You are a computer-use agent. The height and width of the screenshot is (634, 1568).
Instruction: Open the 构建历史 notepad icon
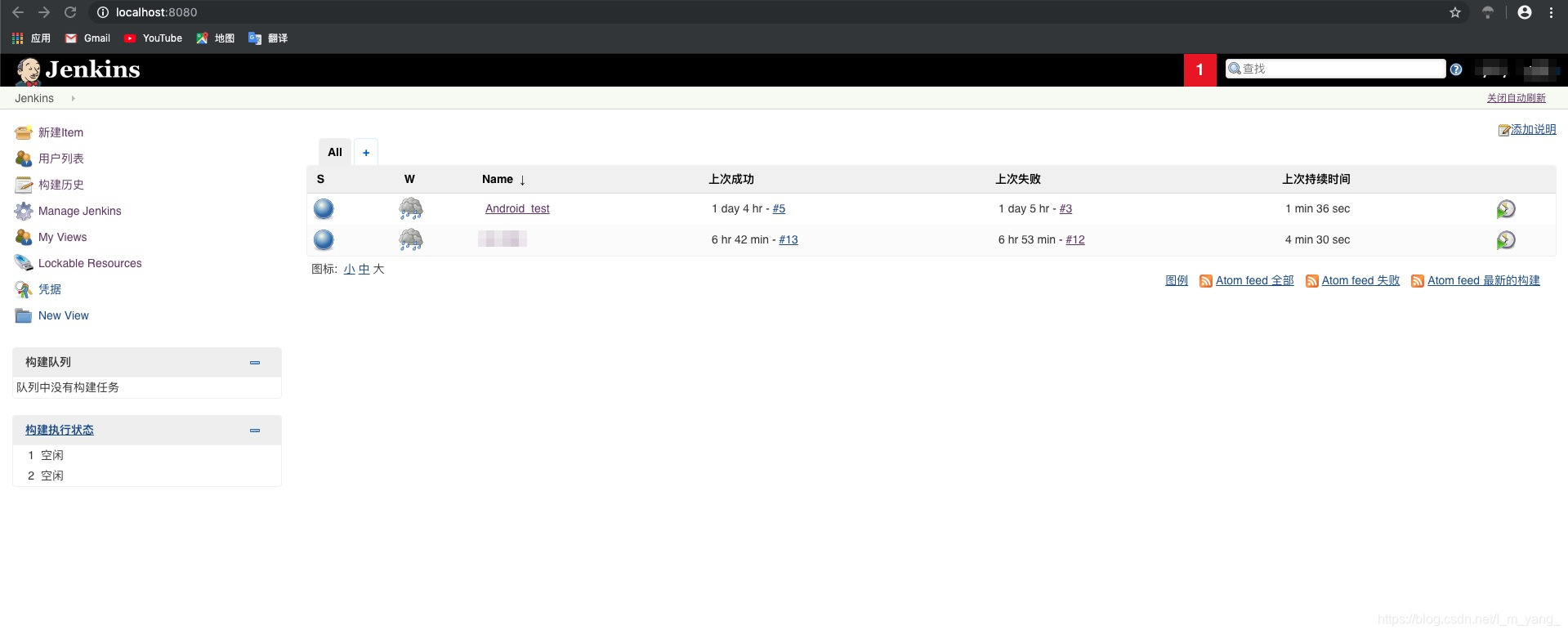pyautogui.click(x=24, y=185)
